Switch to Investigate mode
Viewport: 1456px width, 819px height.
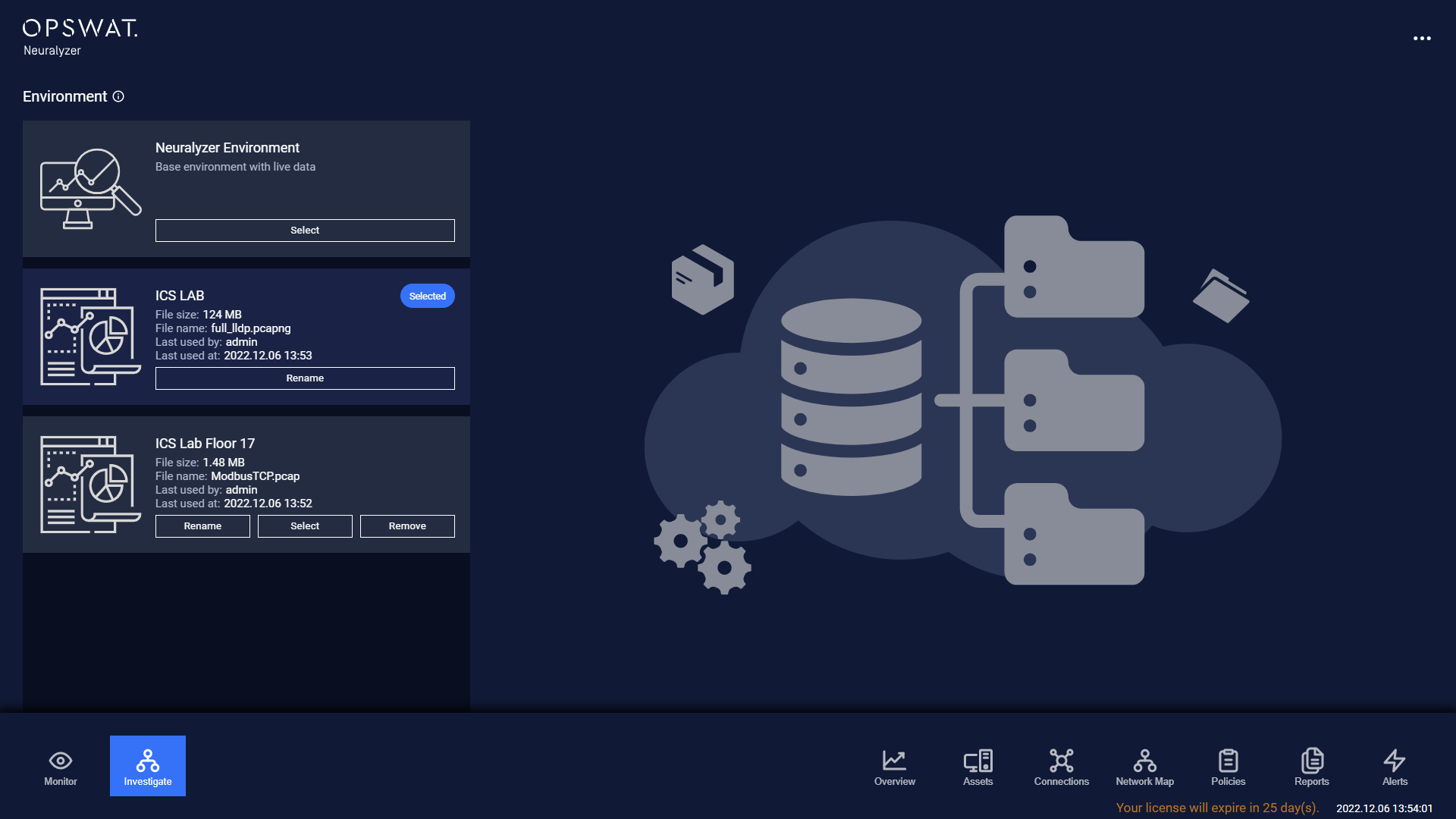pyautogui.click(x=148, y=766)
